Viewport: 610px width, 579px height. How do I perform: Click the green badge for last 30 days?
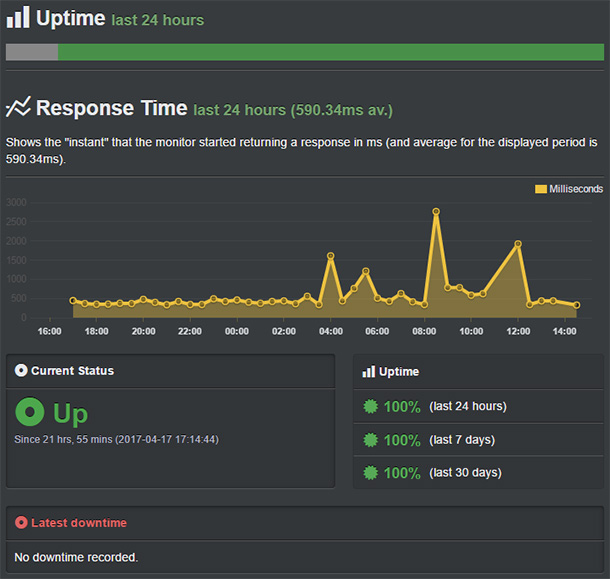tap(369, 473)
